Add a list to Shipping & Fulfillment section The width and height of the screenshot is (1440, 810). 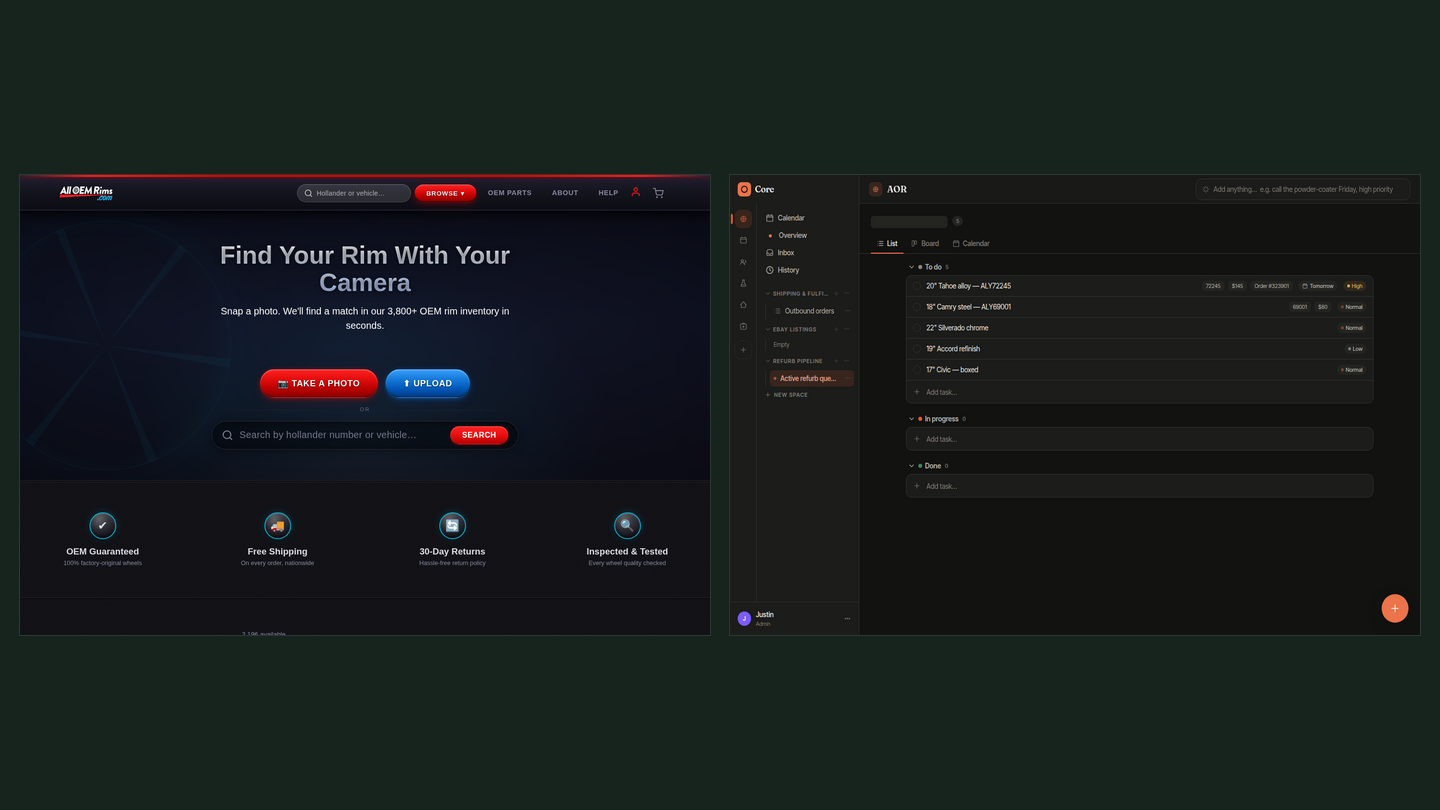[x=836, y=293]
